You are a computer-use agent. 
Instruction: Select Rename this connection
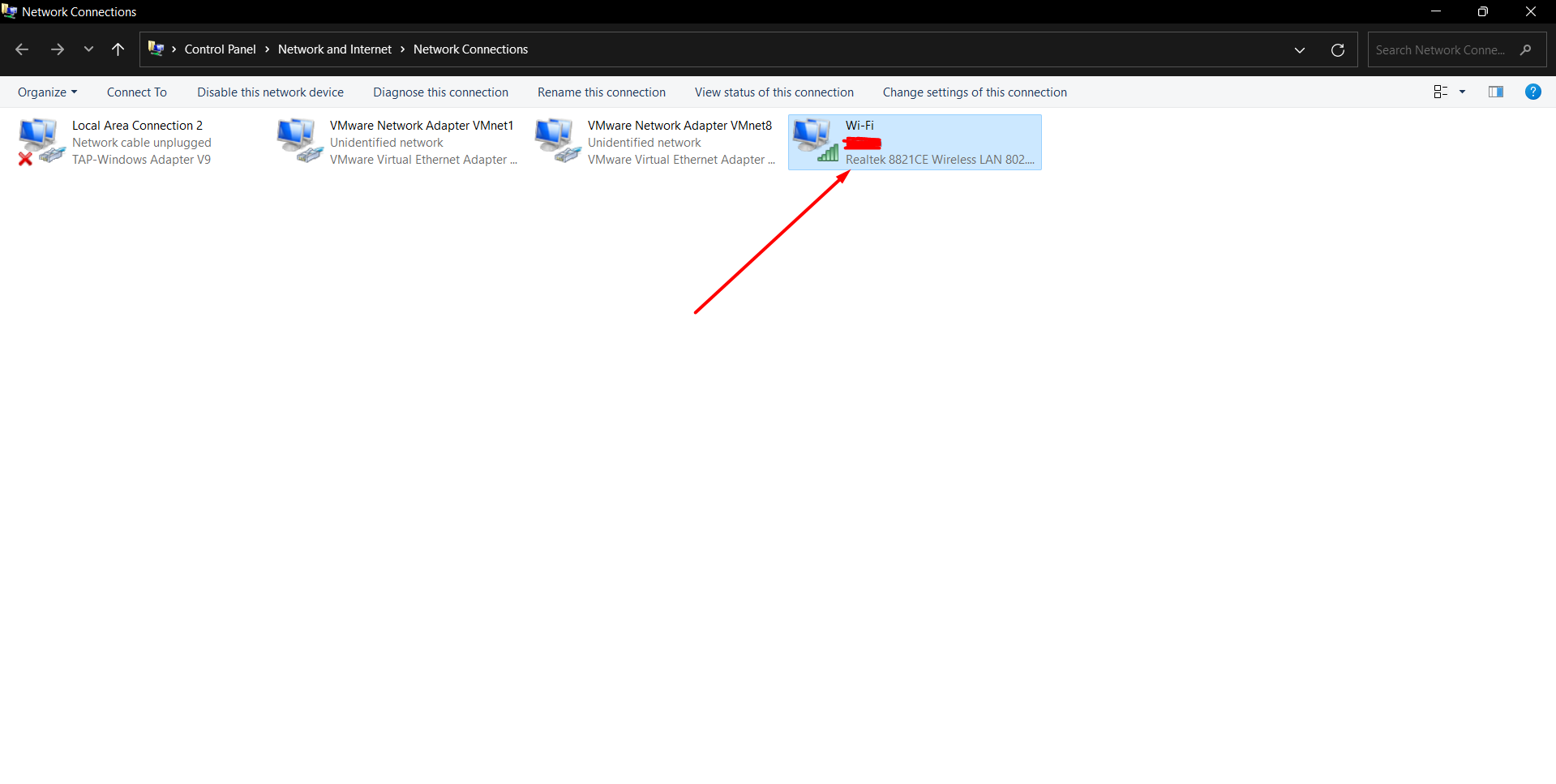pyautogui.click(x=602, y=92)
